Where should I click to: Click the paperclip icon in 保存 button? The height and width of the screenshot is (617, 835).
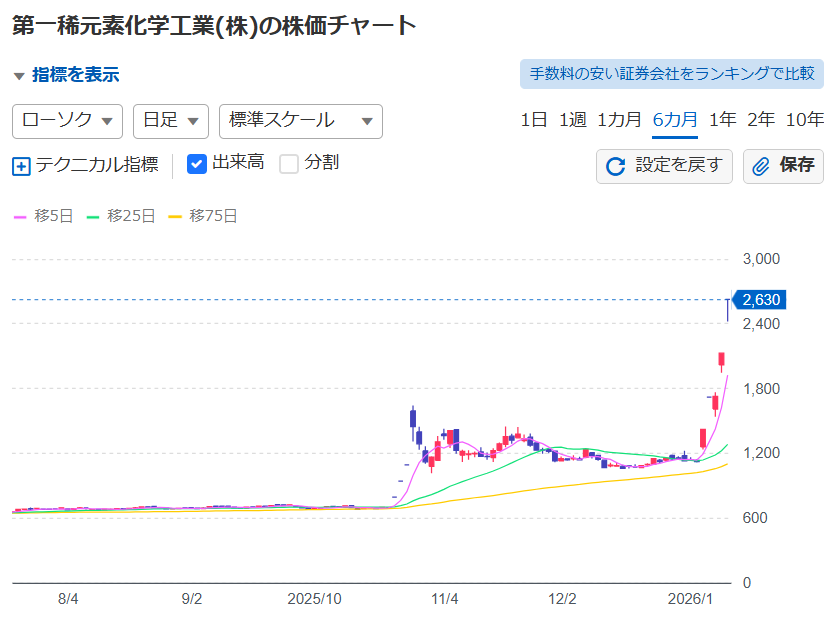(x=762, y=166)
